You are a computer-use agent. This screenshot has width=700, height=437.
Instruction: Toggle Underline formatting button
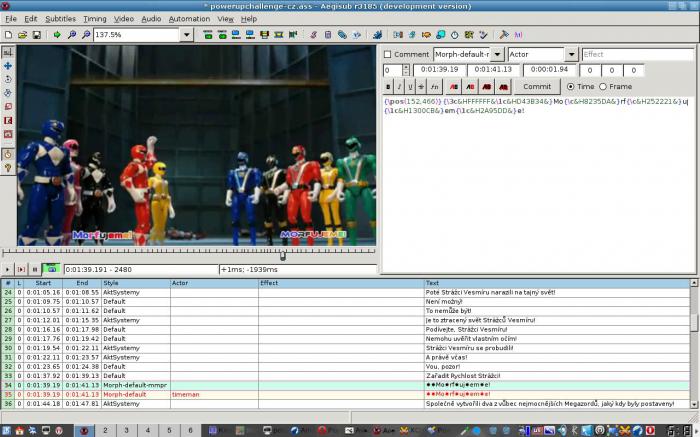[x=410, y=87]
